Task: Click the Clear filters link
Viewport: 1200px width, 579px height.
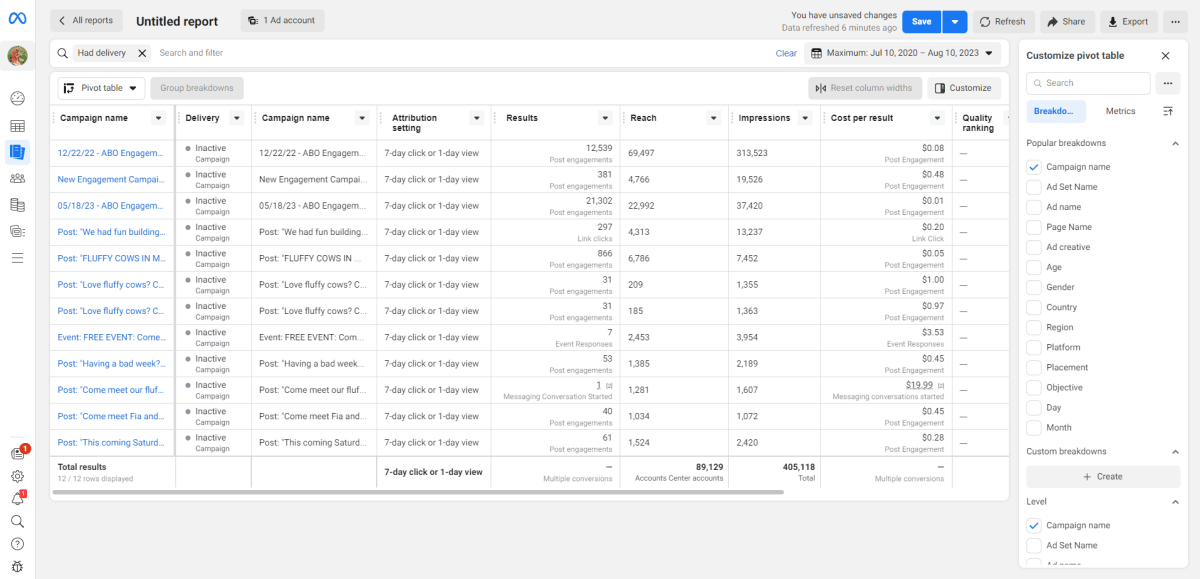Action: pyautogui.click(x=786, y=53)
